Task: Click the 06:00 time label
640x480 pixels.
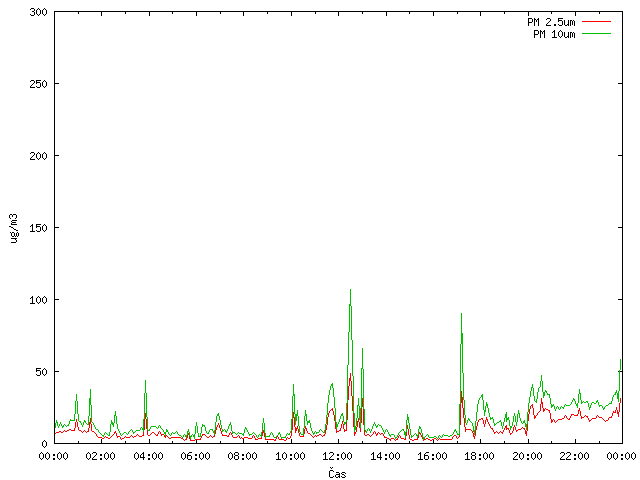Action: (x=196, y=456)
